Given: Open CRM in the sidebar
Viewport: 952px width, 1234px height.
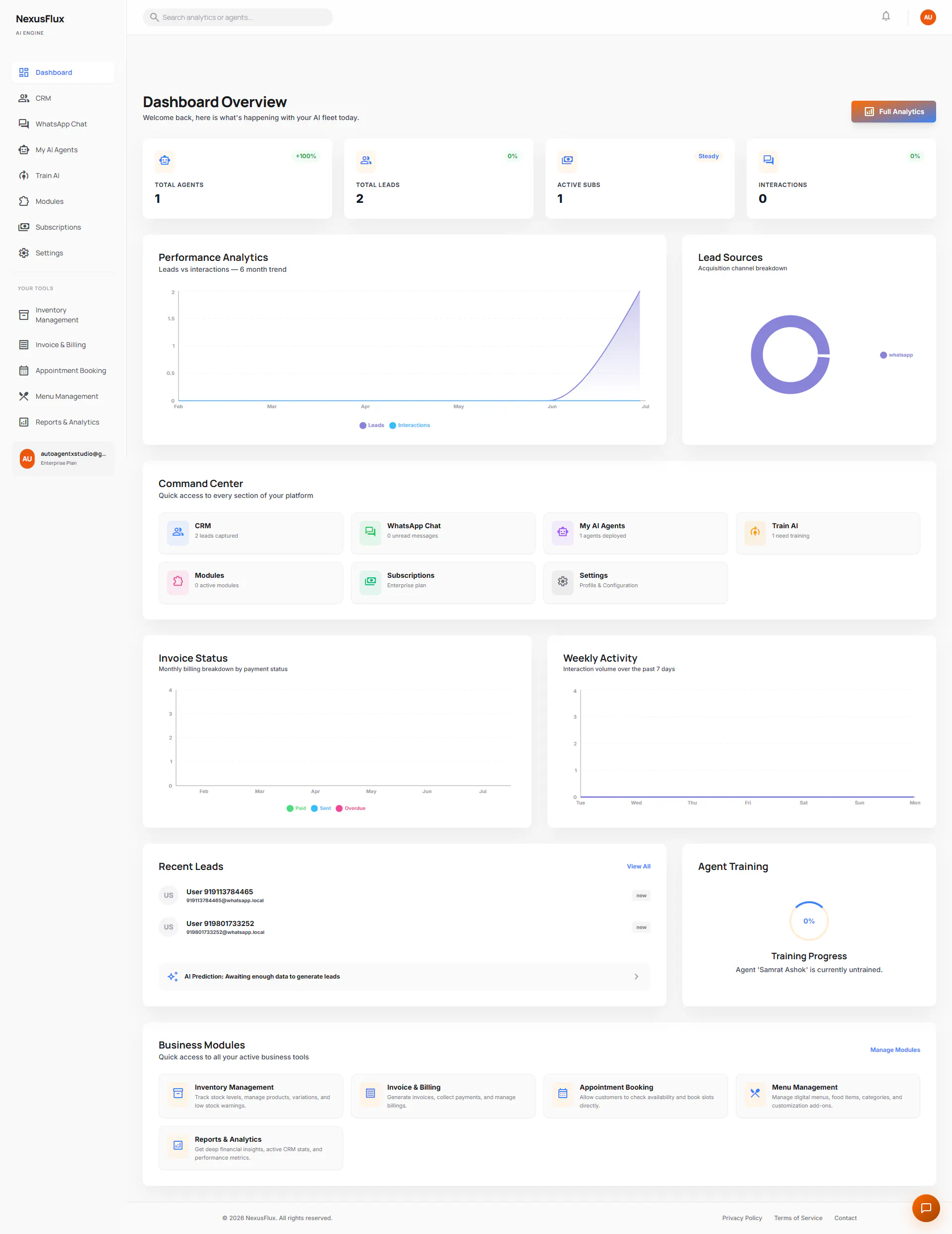Looking at the screenshot, I should pyautogui.click(x=63, y=98).
